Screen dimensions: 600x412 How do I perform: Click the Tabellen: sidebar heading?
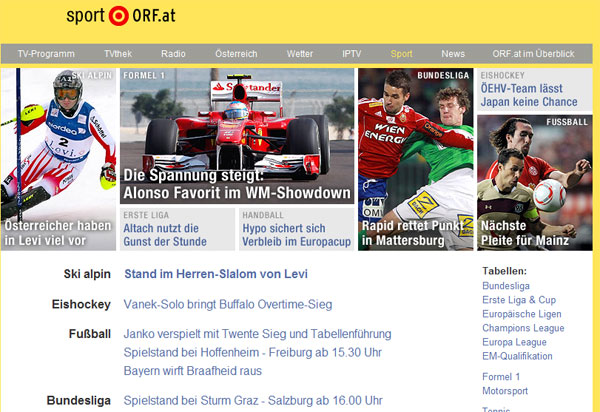click(x=504, y=271)
